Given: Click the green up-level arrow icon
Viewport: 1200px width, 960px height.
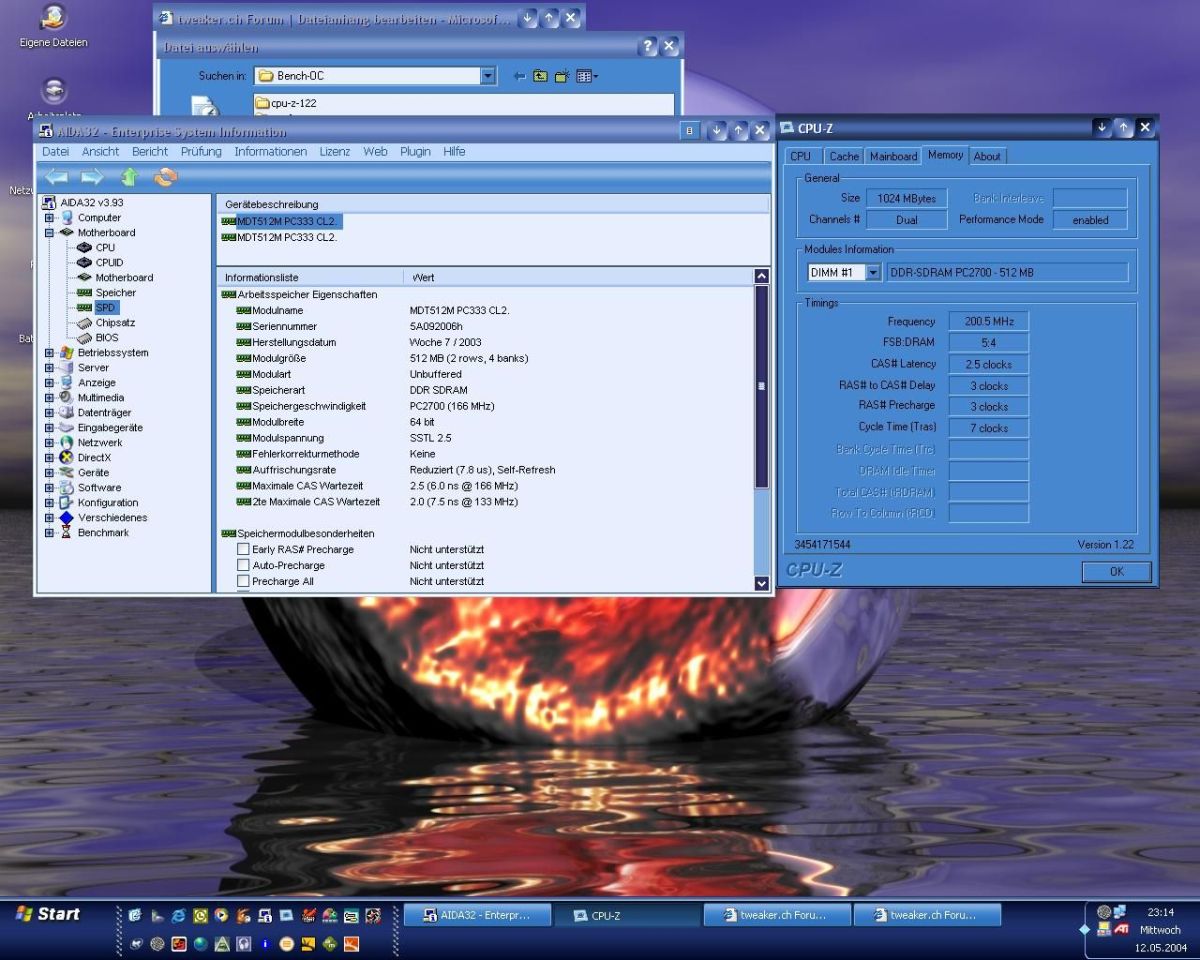Looking at the screenshot, I should (x=129, y=177).
